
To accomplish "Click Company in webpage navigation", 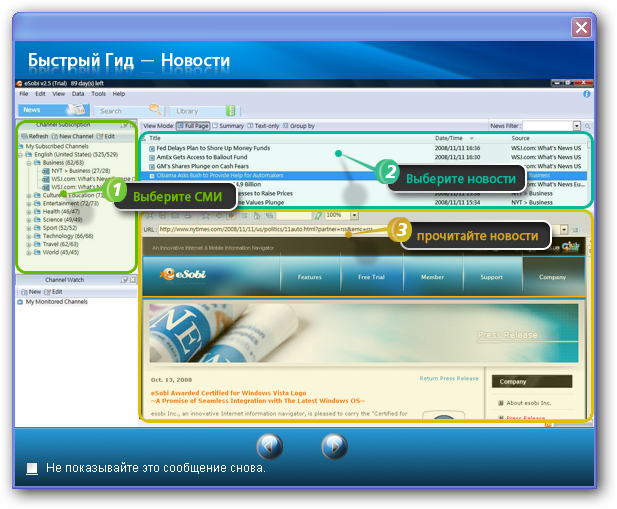I will pyautogui.click(x=552, y=277).
